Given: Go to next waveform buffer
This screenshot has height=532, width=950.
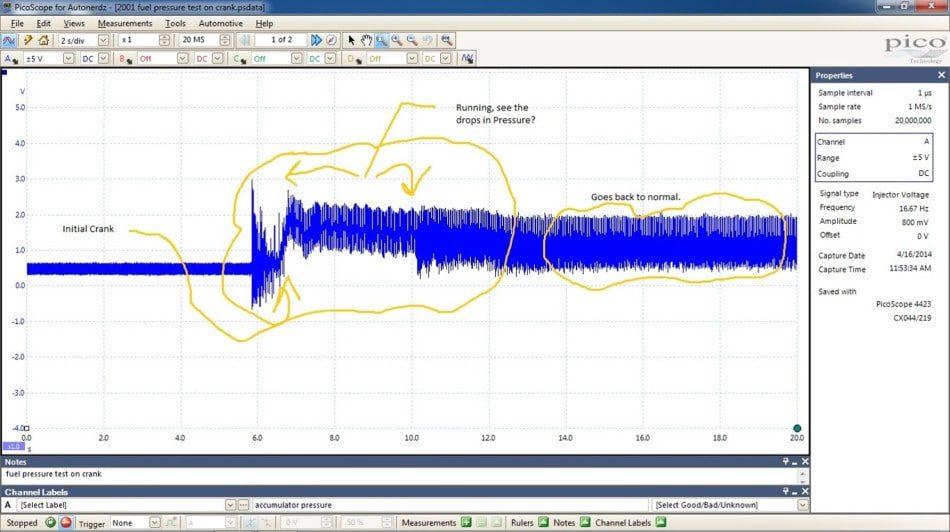Looking at the screenshot, I should click(316, 41).
